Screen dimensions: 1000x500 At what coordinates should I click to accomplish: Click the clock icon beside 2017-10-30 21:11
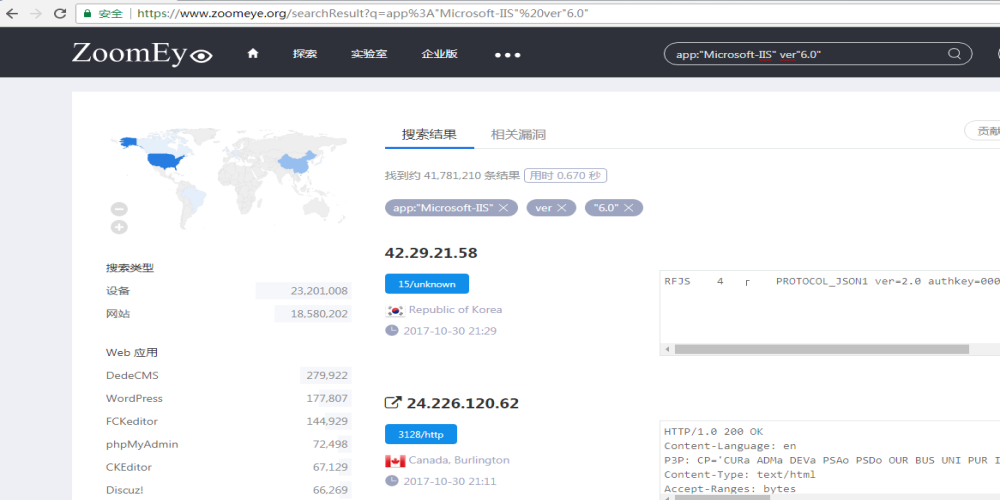(392, 481)
